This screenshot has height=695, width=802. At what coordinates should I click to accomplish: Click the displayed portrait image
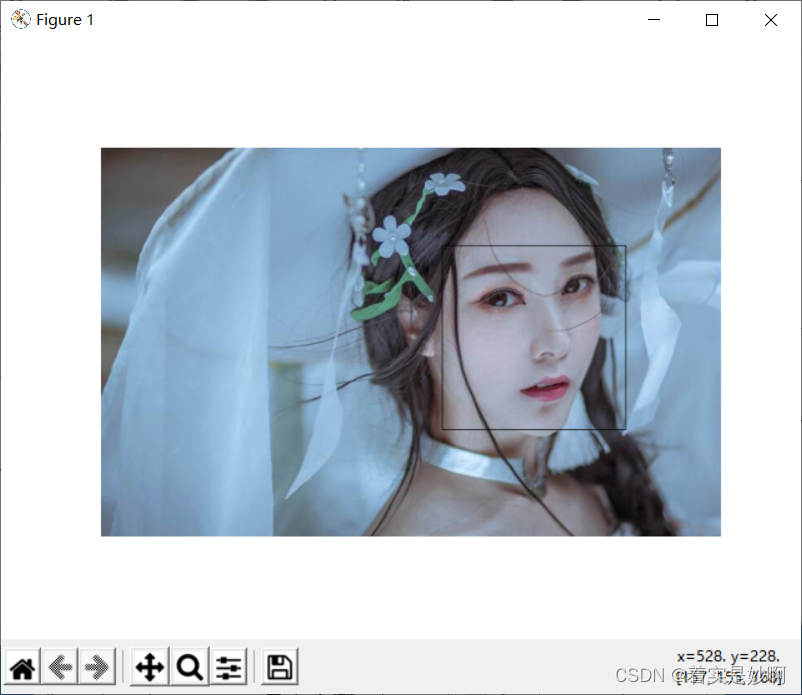(x=410, y=340)
